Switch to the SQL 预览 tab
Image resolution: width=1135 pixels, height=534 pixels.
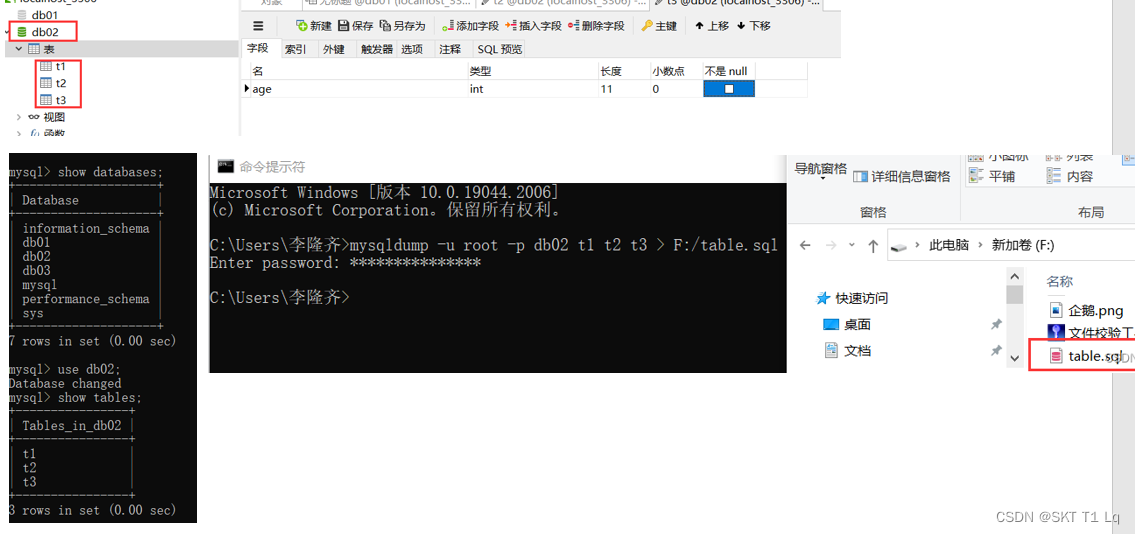(x=499, y=49)
